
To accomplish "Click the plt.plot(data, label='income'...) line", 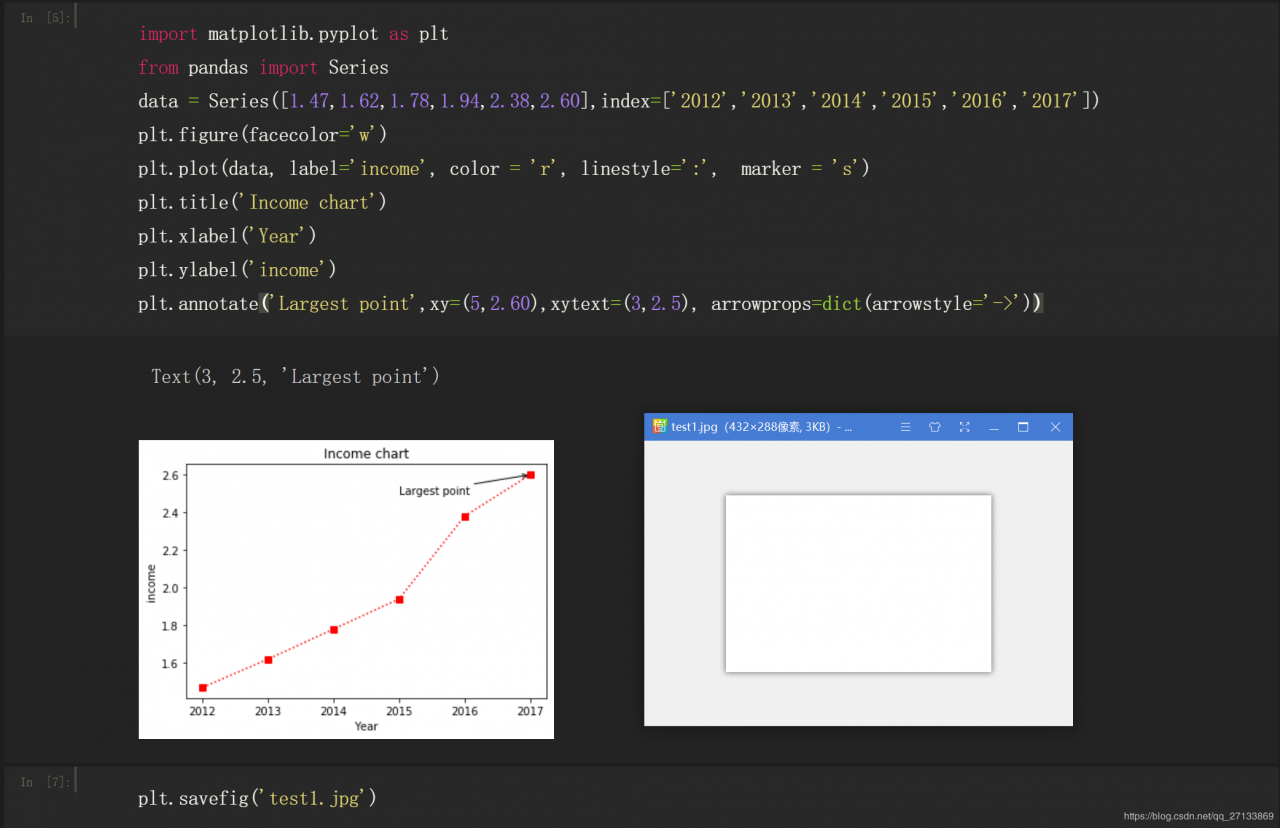I will [504, 169].
